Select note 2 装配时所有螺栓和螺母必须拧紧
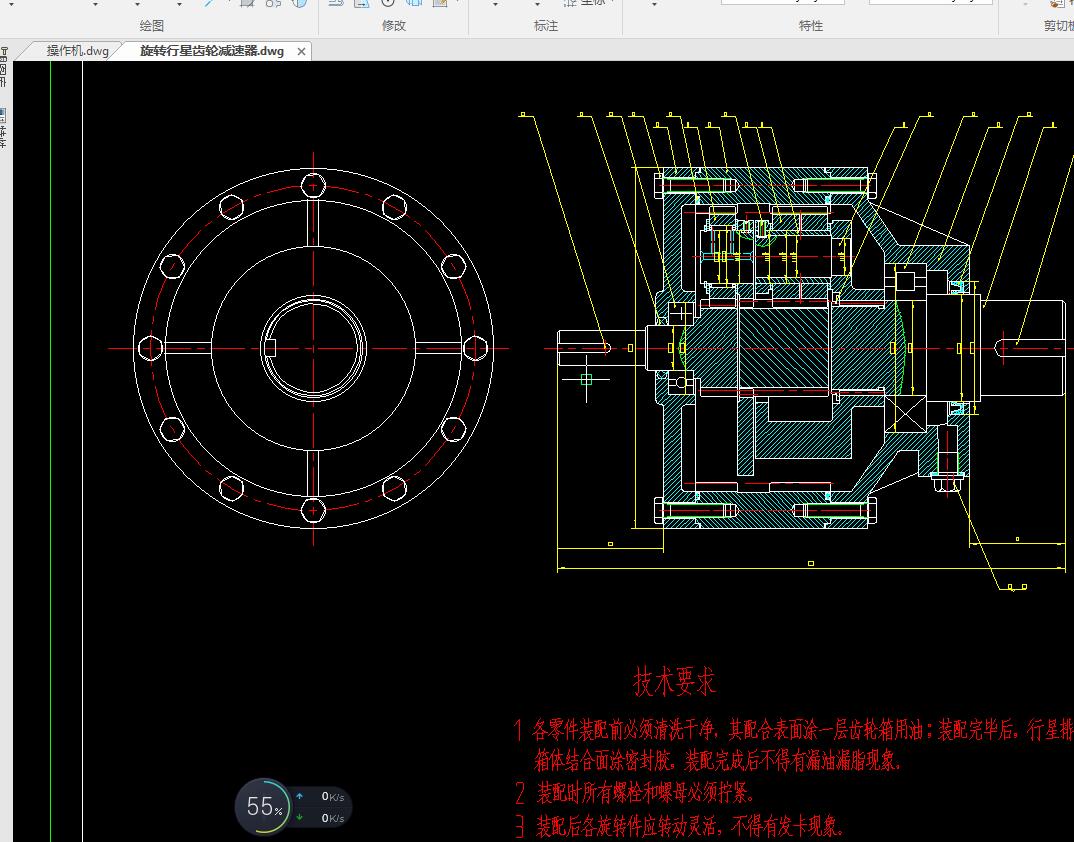The image size is (1074, 842). (x=634, y=793)
